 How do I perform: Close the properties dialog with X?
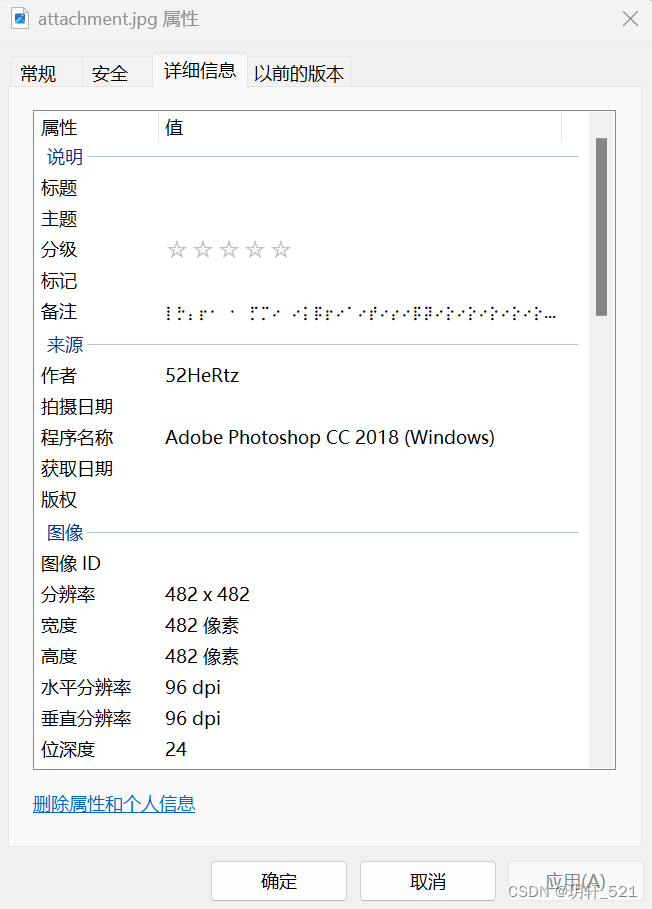[631, 19]
